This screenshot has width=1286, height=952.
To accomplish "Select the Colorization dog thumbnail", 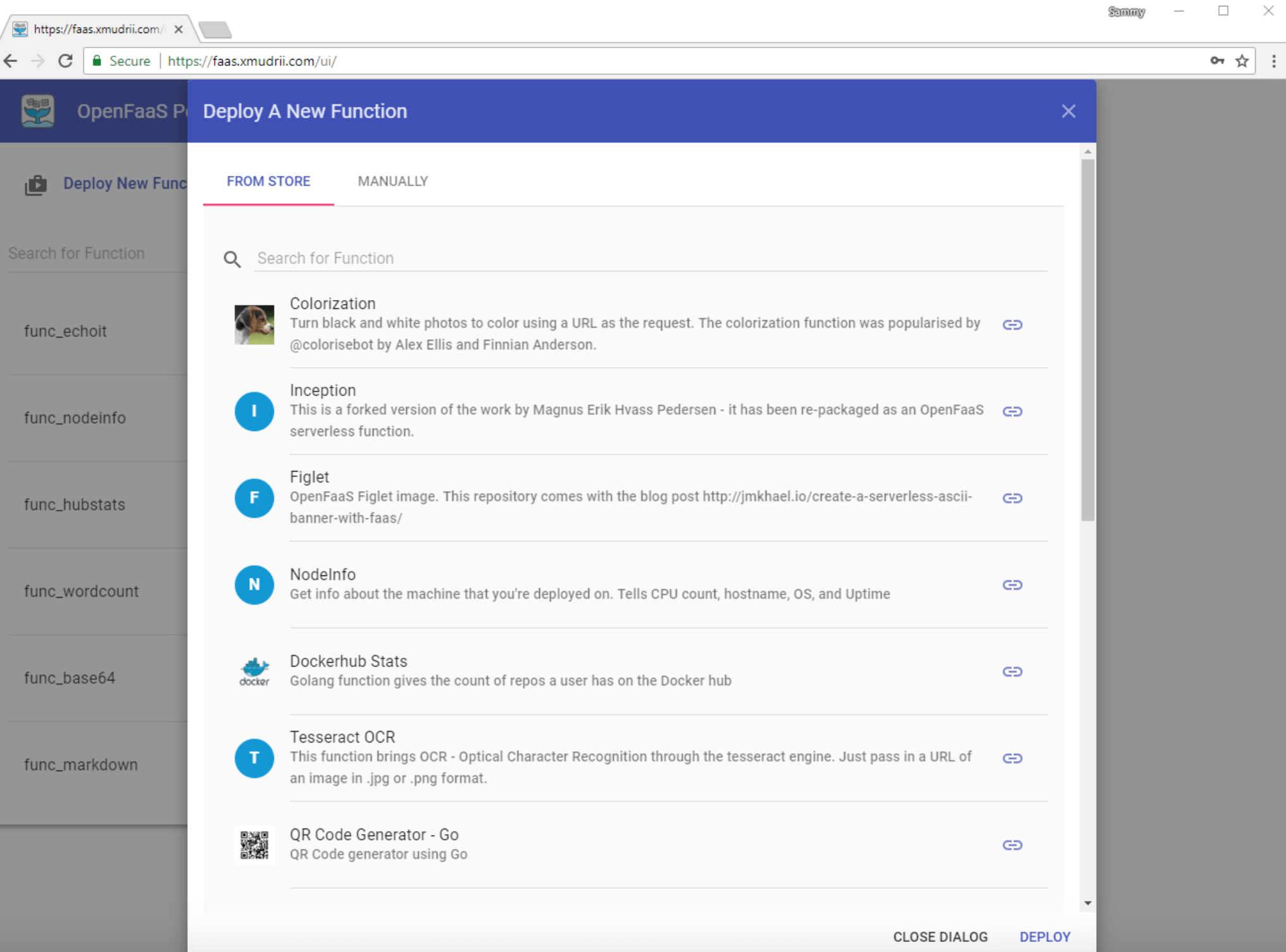I will [254, 325].
